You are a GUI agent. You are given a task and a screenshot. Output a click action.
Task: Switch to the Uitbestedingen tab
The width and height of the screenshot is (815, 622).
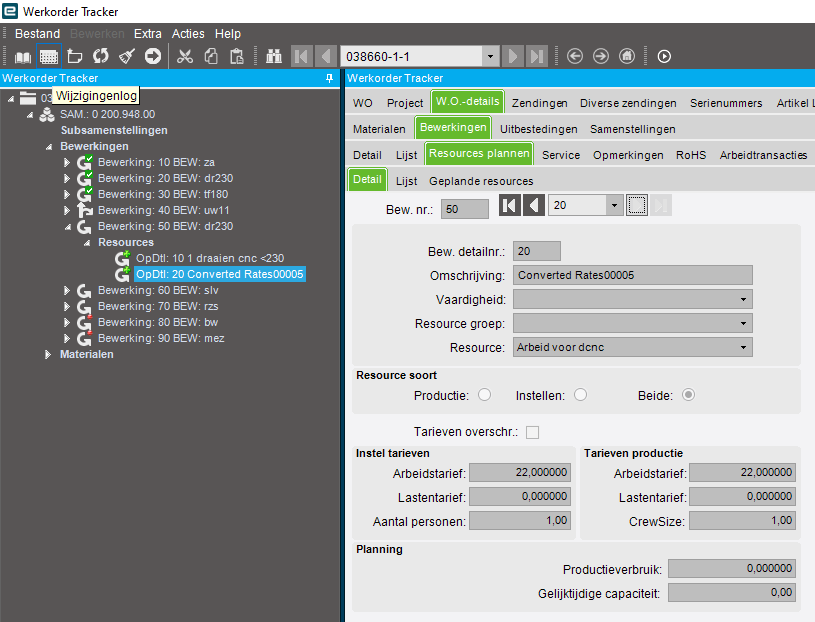click(538, 129)
